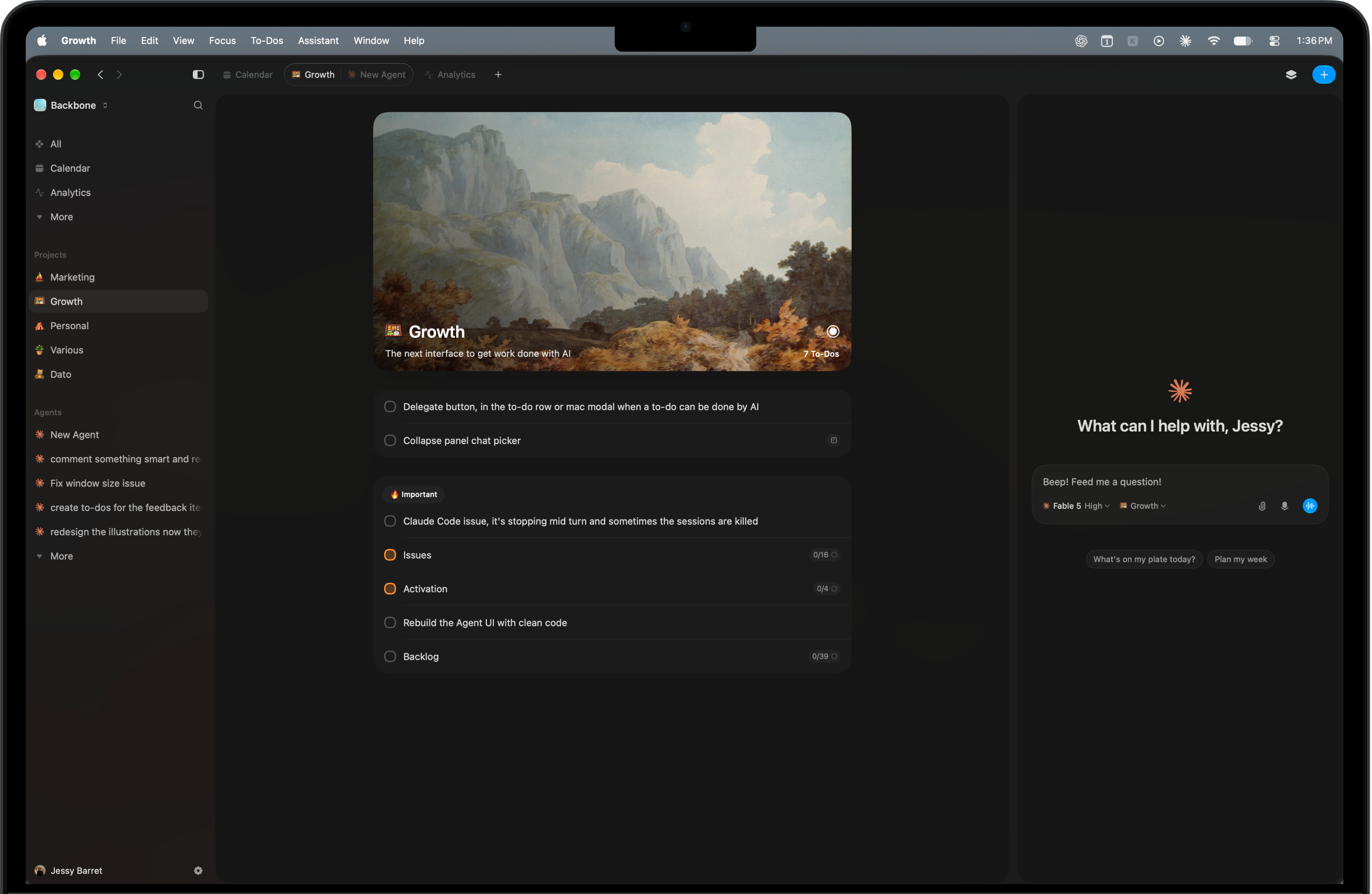
Task: Open the Assistant menu
Action: (318, 41)
